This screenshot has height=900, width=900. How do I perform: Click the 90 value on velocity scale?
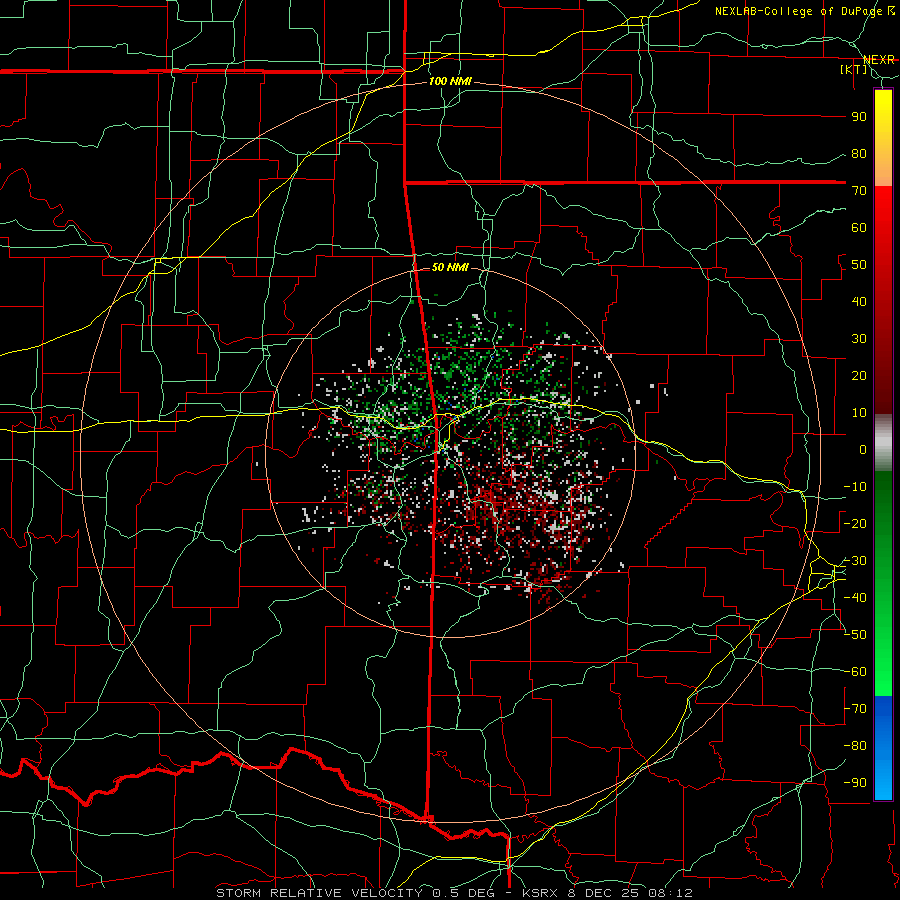pyautogui.click(x=859, y=117)
